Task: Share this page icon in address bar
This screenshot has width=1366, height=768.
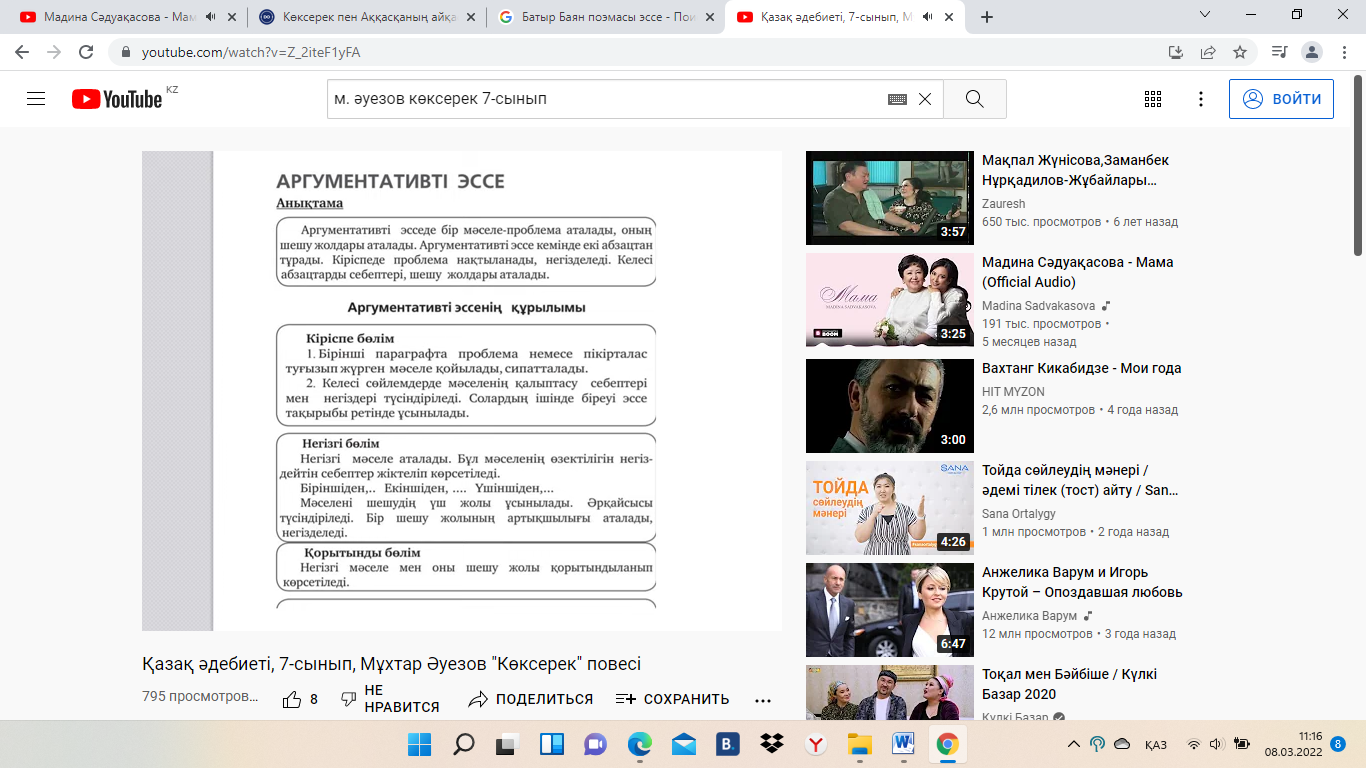Action: coord(1208,52)
